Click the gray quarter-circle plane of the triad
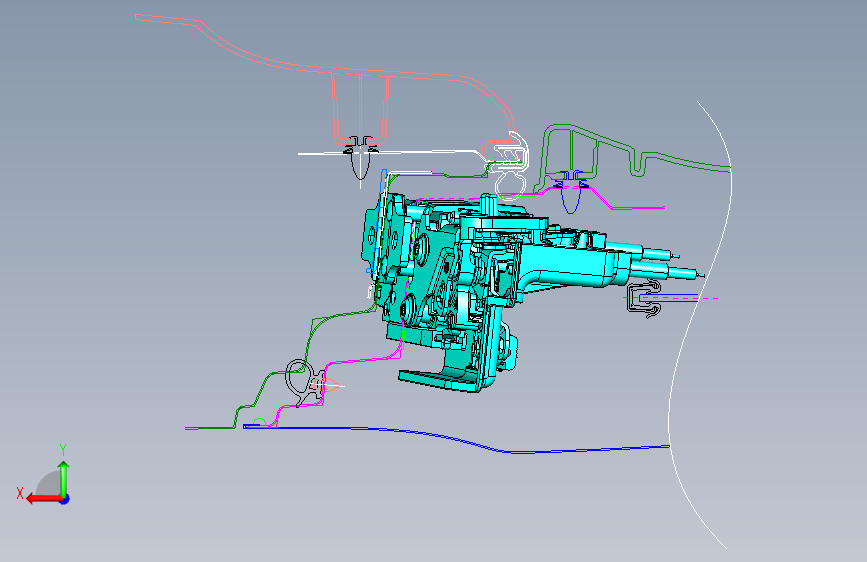867x562 pixels. tap(49, 483)
